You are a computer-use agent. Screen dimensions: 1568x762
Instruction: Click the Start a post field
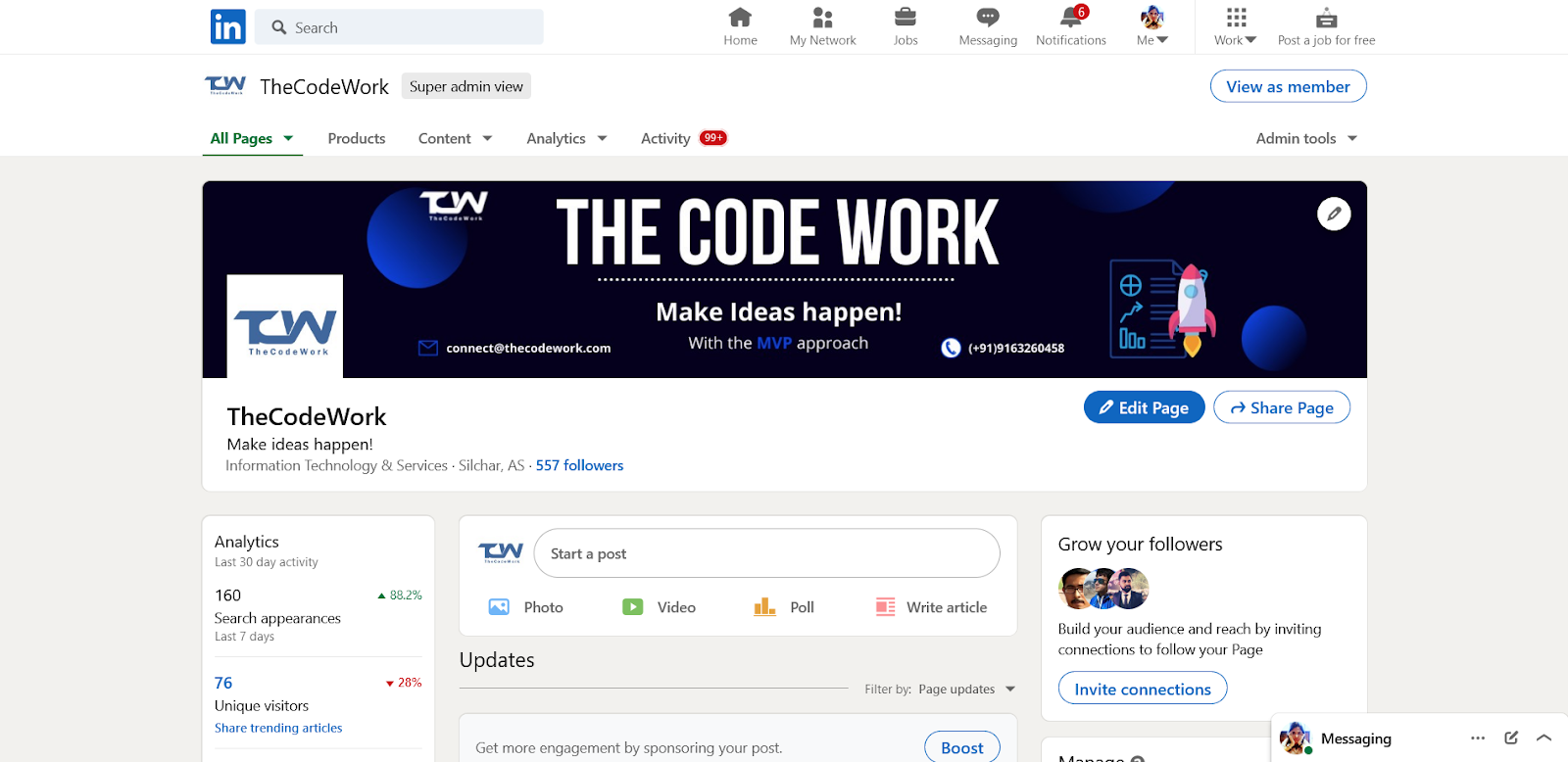click(766, 553)
